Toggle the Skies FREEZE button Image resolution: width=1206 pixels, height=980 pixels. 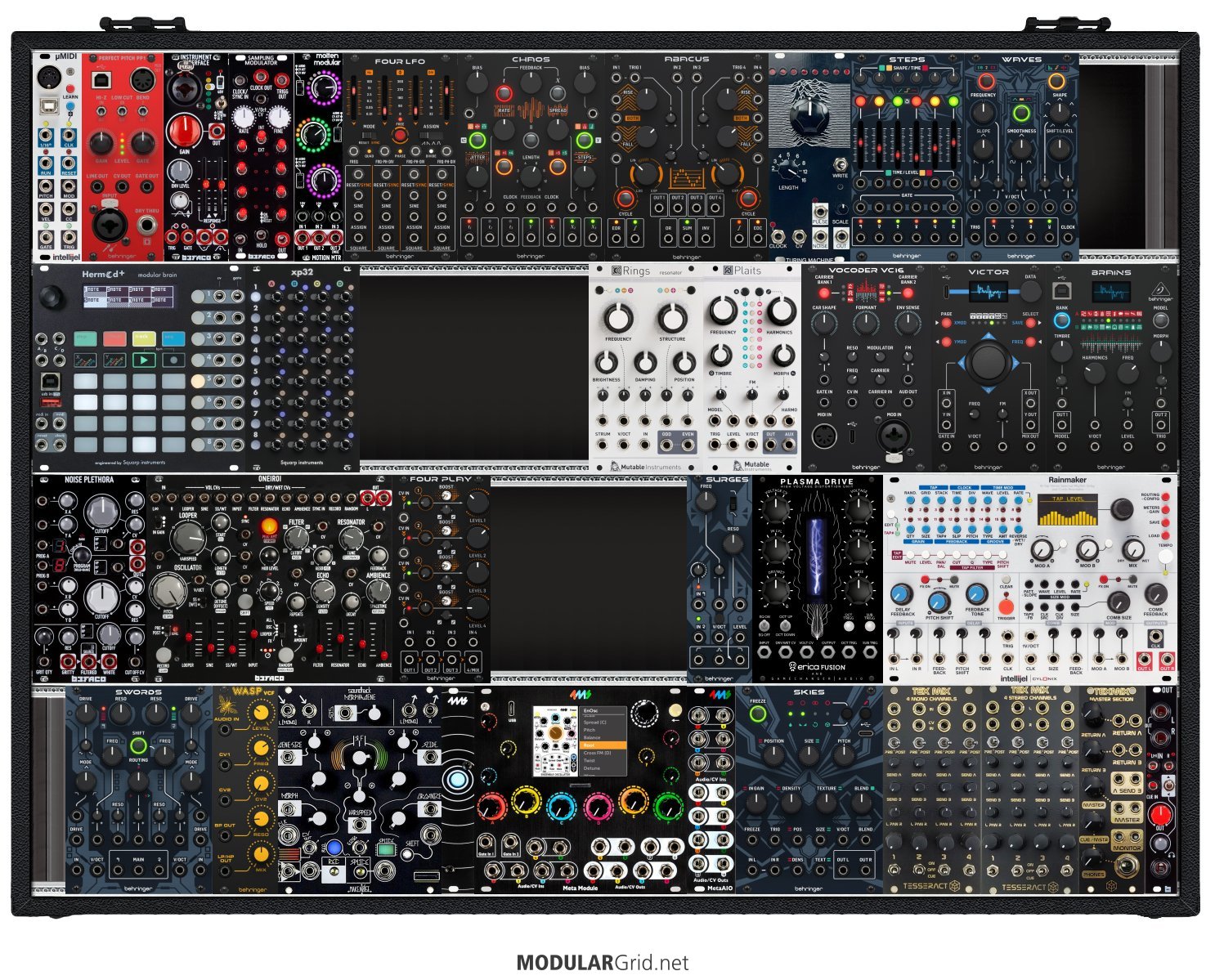(x=758, y=714)
